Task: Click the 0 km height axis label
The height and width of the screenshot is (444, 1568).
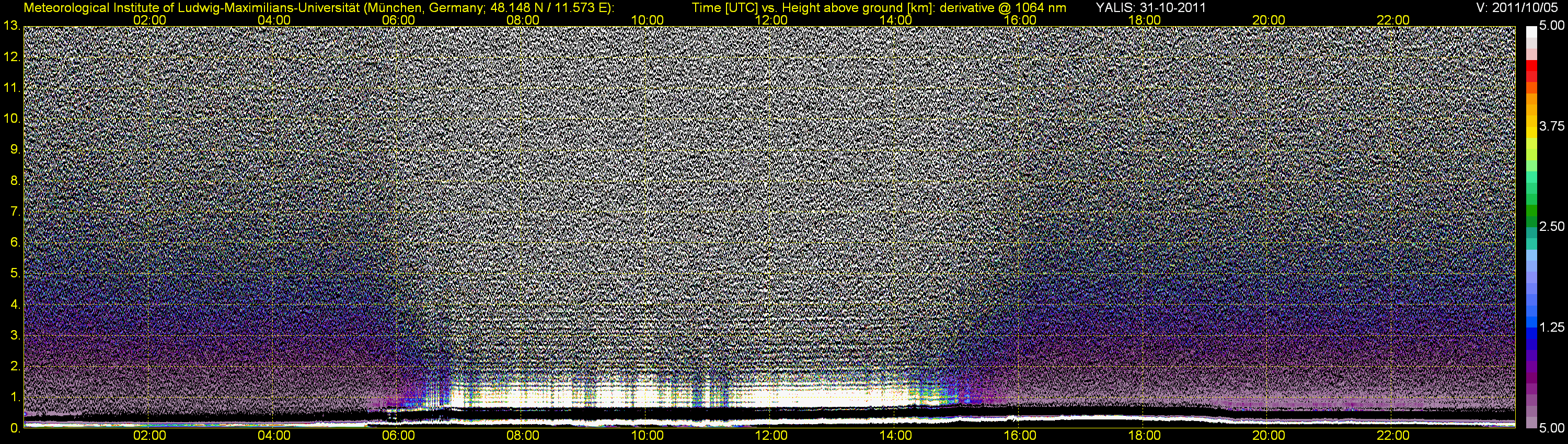Action: [16, 428]
